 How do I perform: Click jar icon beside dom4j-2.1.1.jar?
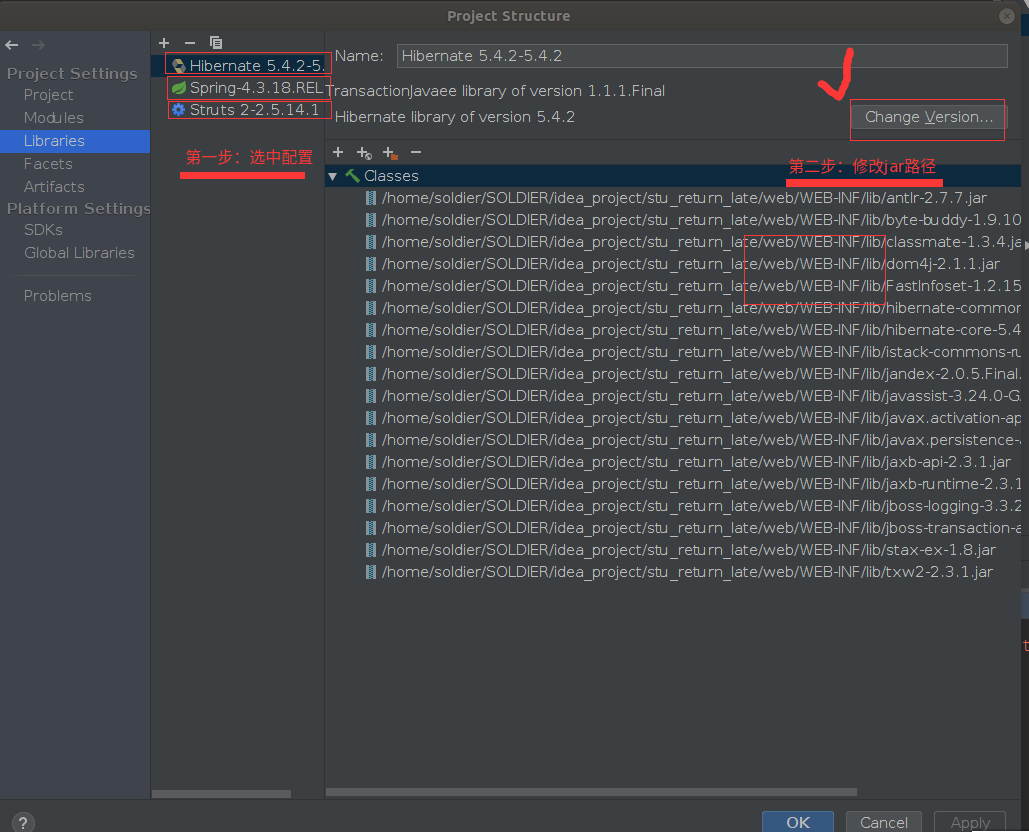(371, 264)
